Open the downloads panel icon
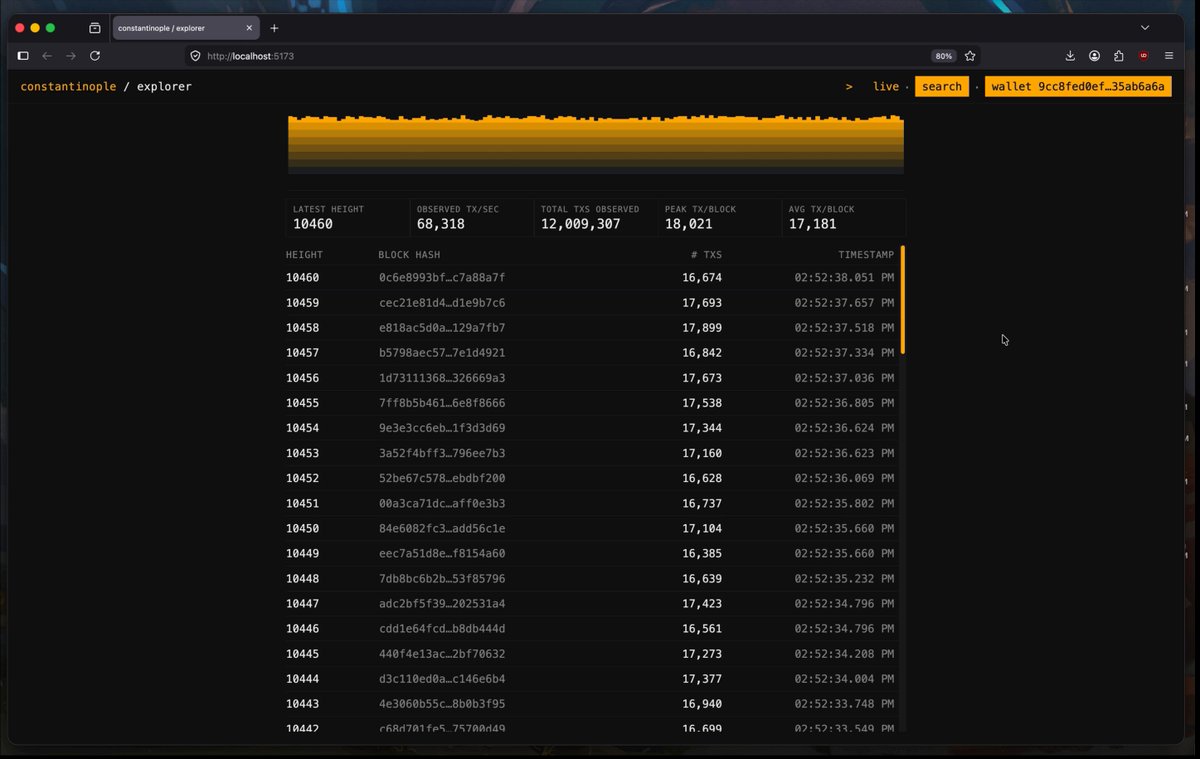 (x=1070, y=56)
